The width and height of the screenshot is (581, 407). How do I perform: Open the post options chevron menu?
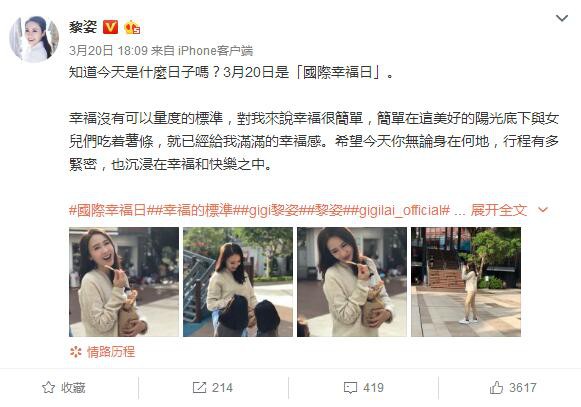pos(562,18)
